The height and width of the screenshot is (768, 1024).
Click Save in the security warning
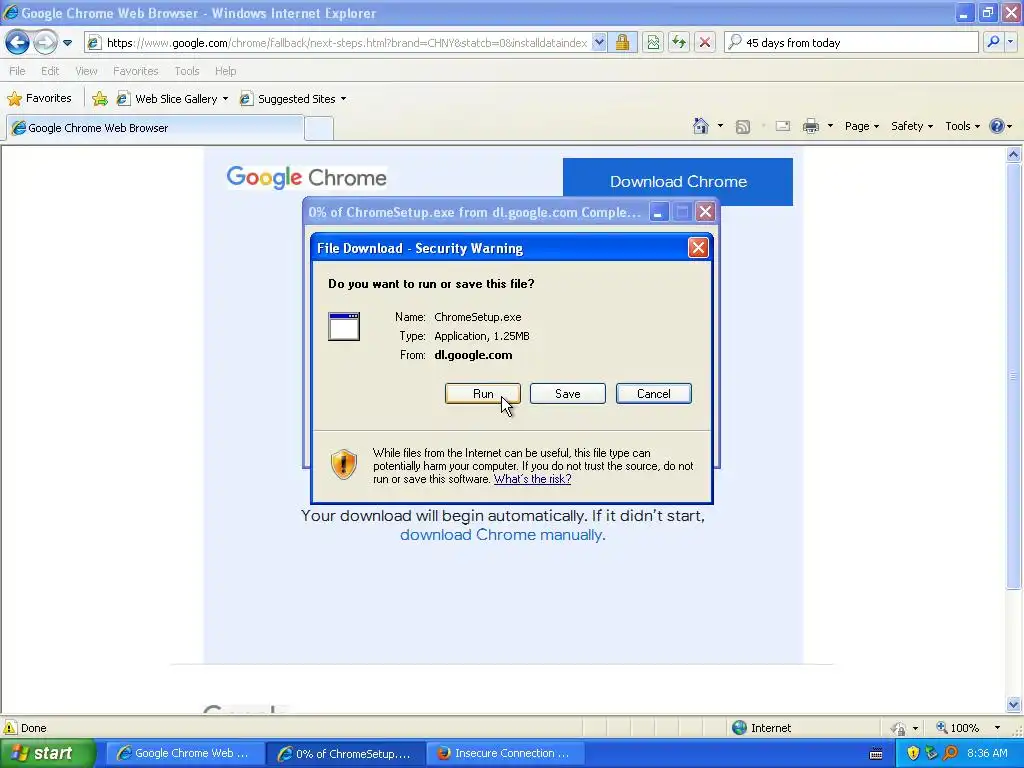[568, 394]
